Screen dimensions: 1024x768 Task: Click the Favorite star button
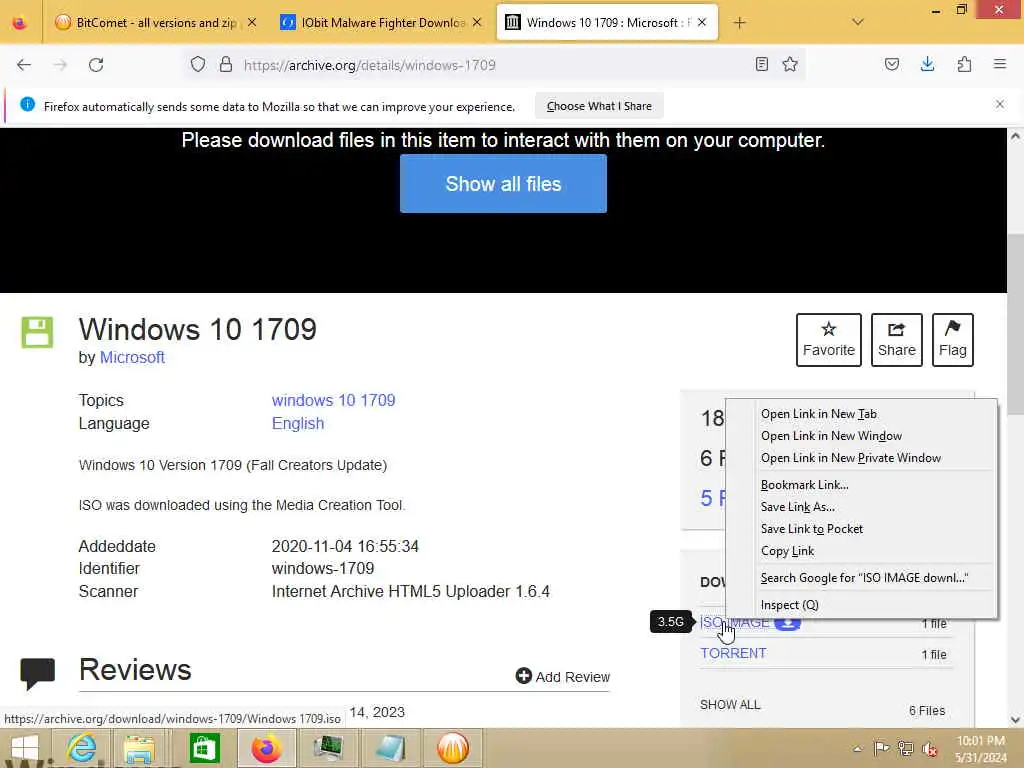tap(829, 340)
